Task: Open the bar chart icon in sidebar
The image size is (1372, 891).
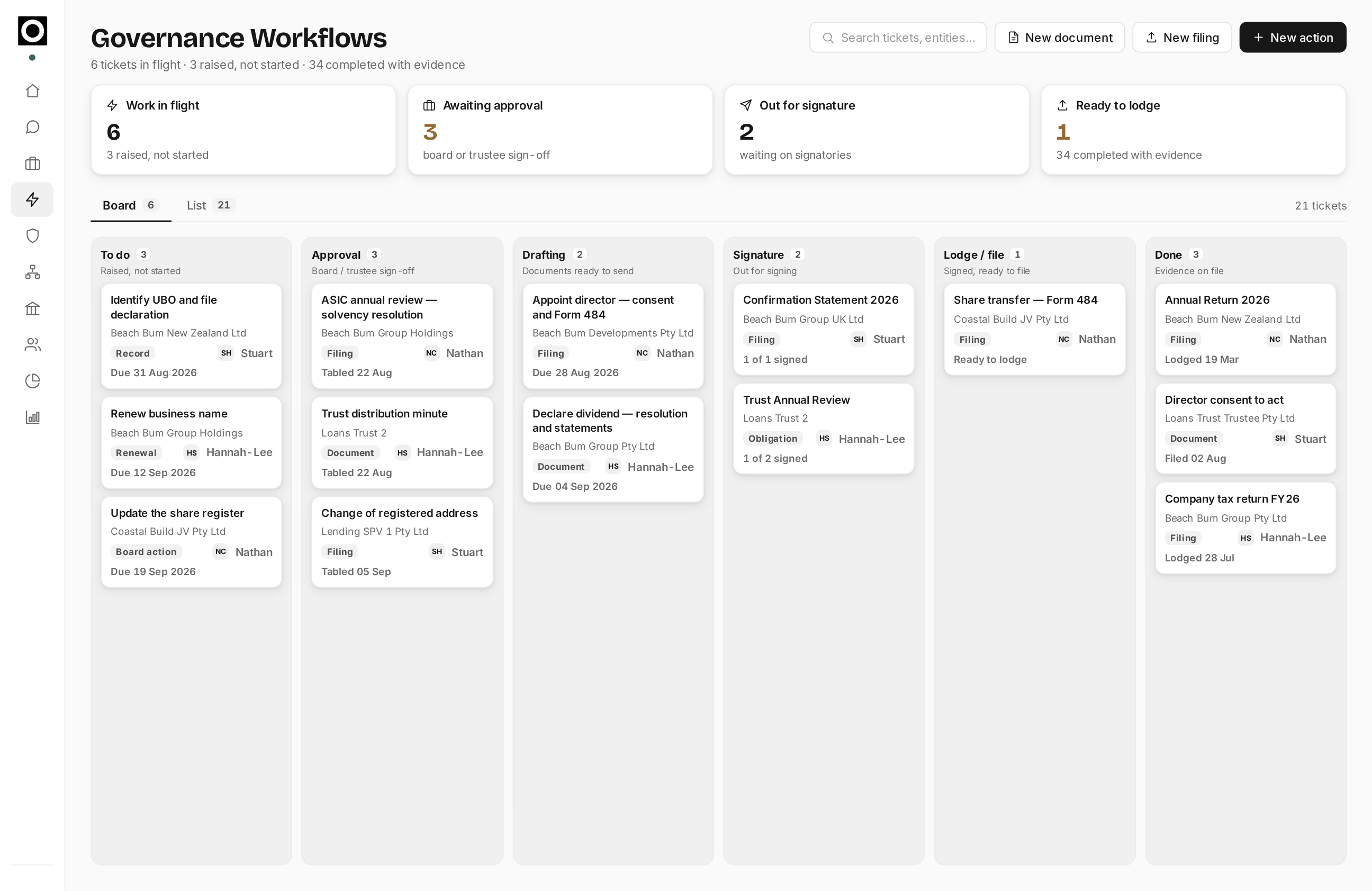Action: [32, 417]
